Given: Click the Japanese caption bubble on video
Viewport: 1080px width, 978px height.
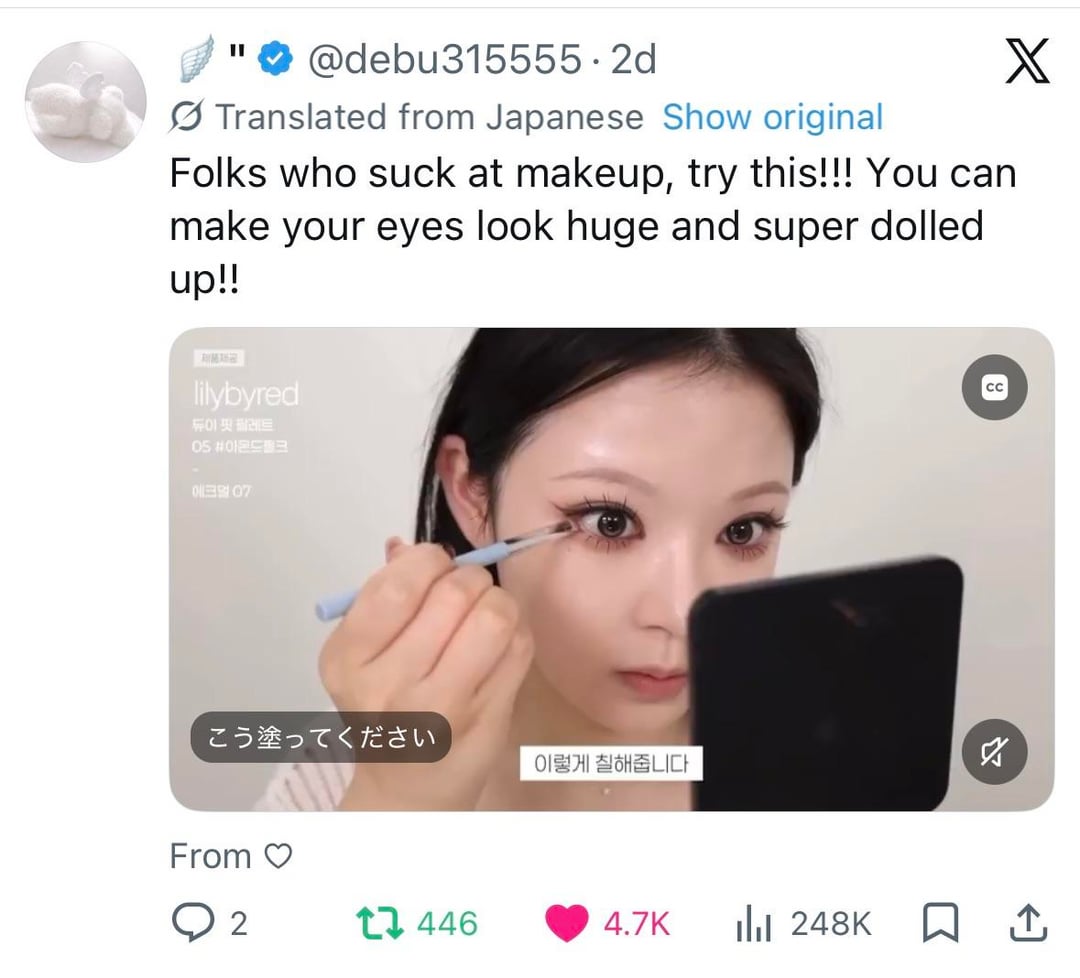Looking at the screenshot, I should click(x=321, y=737).
